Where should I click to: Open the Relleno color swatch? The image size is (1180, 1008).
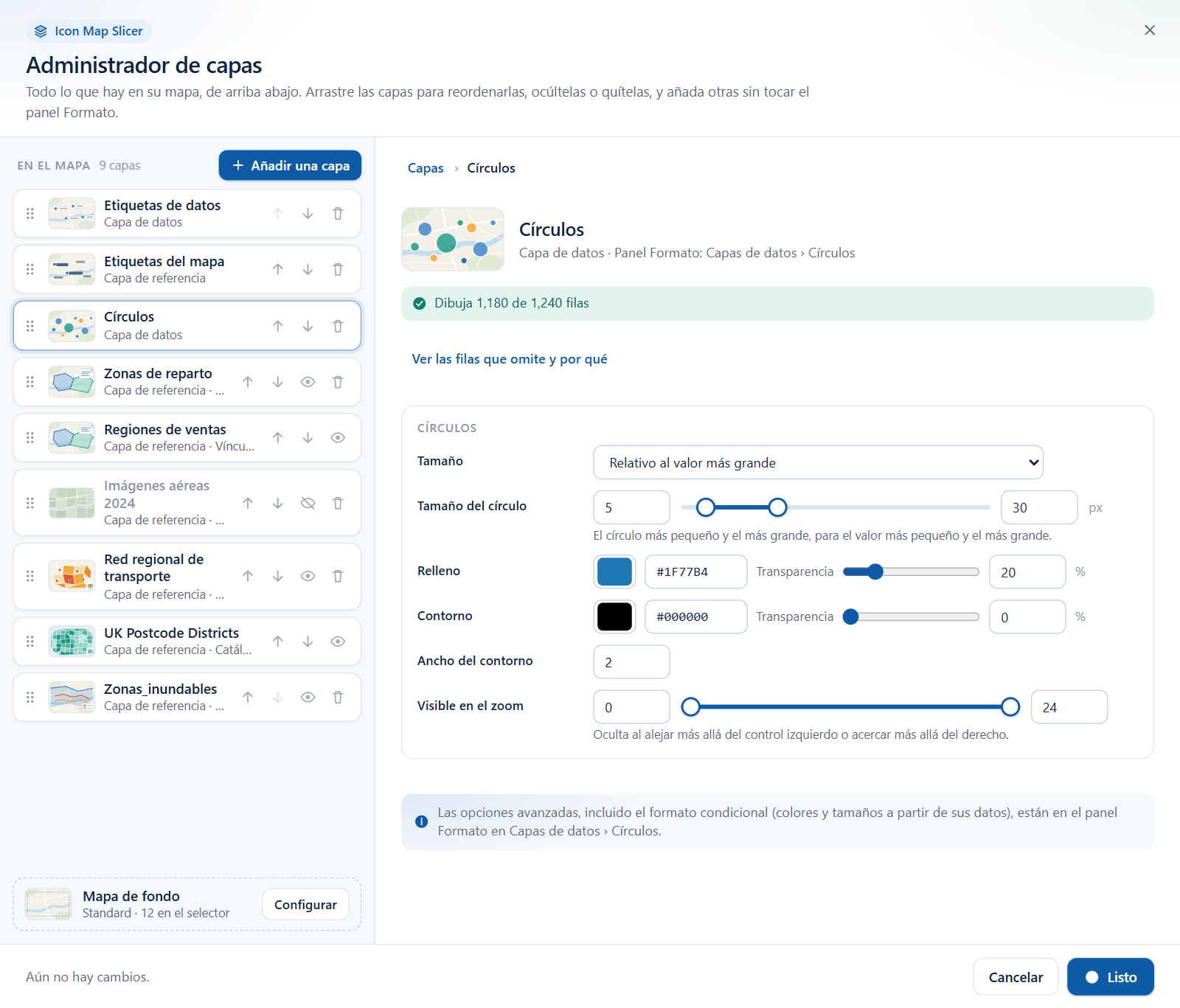click(x=614, y=571)
